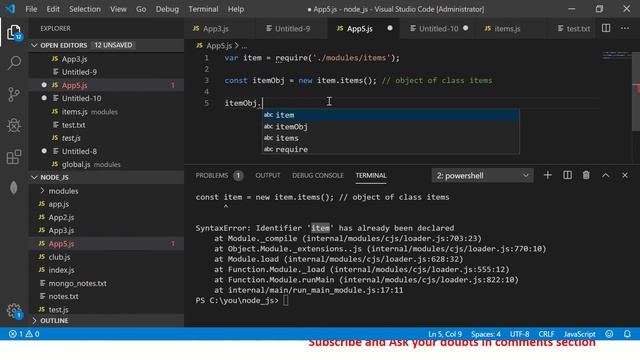Click the editor minimap preview
This screenshot has height=360, width=640.
(x=616, y=55)
